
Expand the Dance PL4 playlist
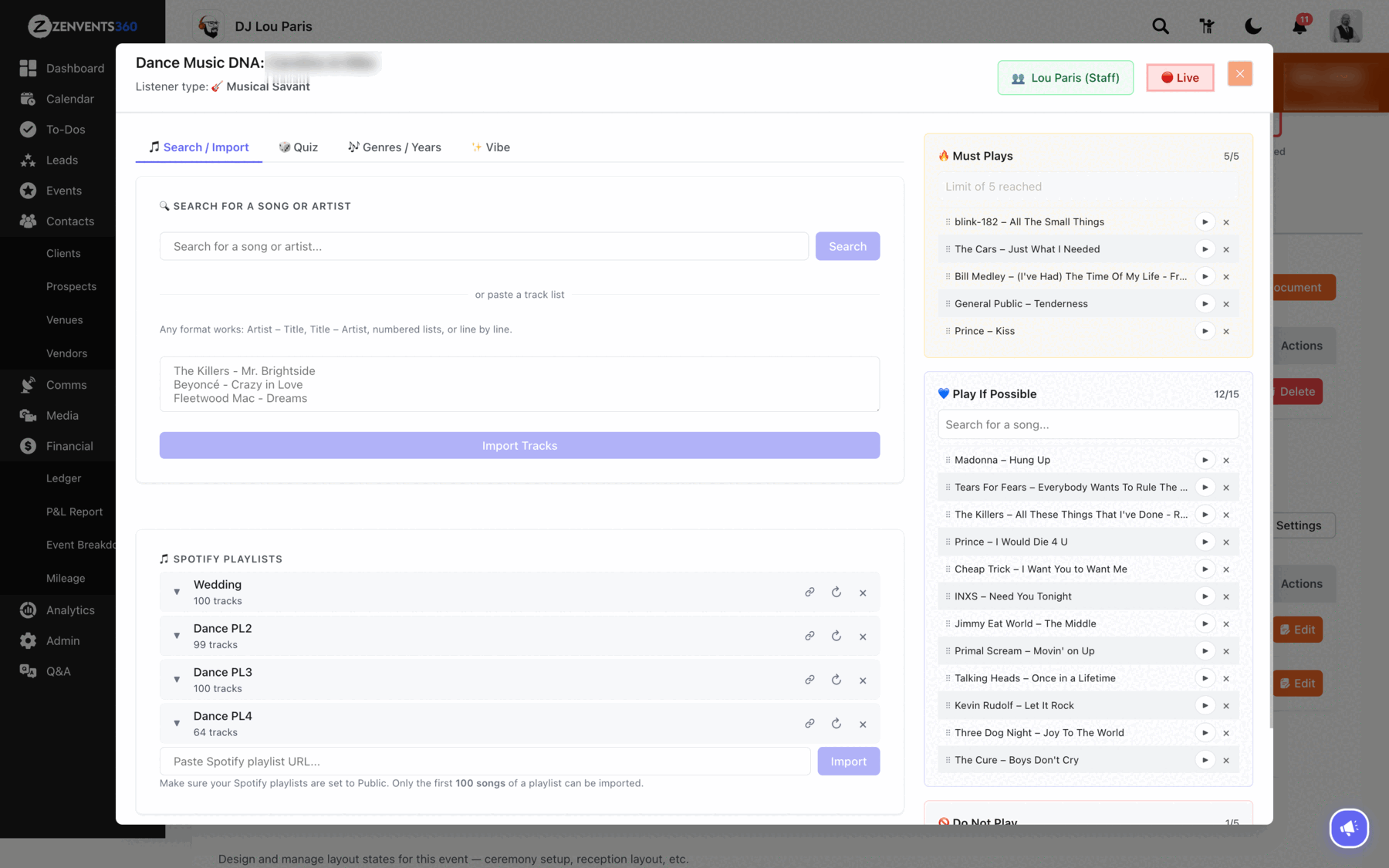(177, 724)
